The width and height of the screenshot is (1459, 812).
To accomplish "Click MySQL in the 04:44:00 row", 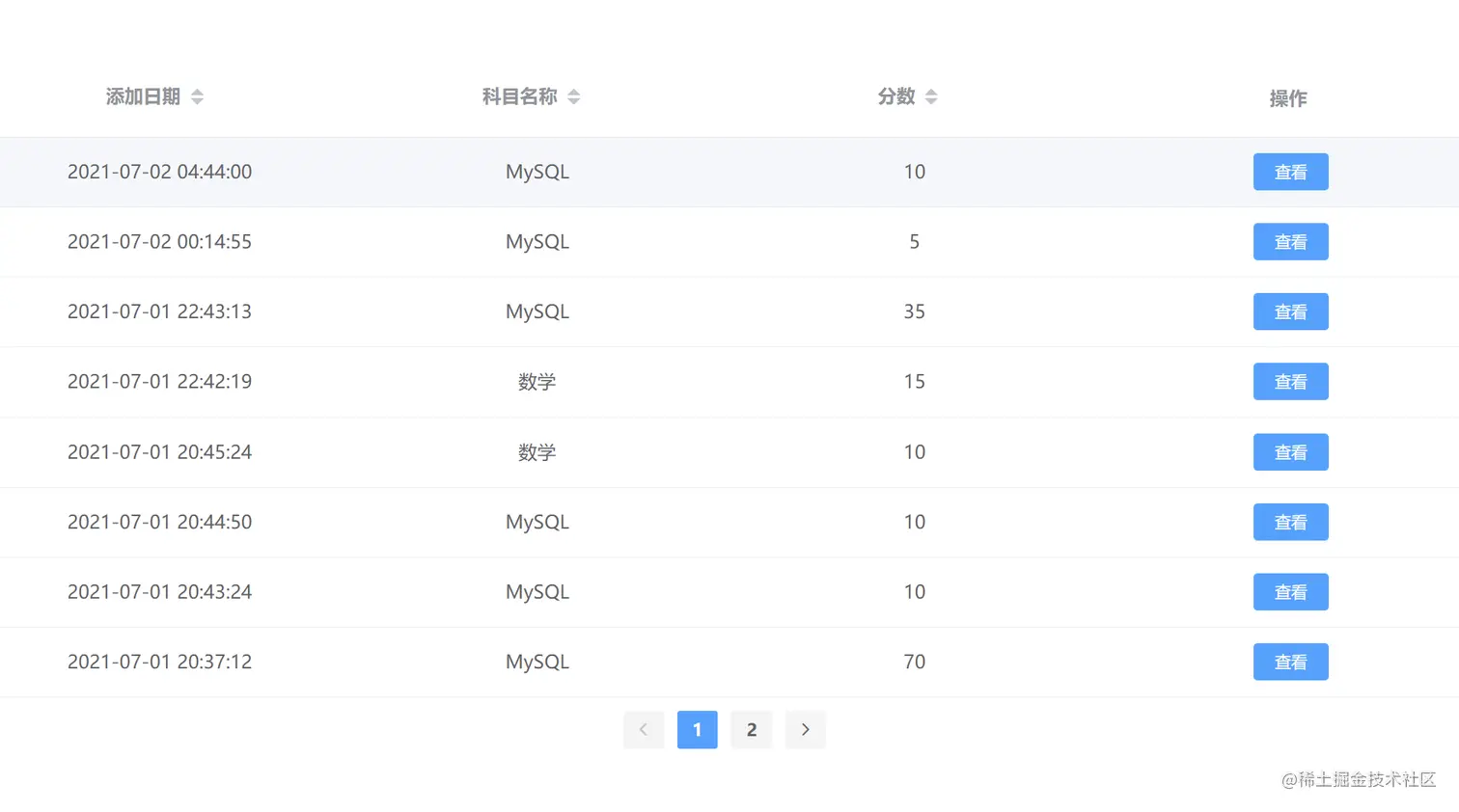I will 537,172.
